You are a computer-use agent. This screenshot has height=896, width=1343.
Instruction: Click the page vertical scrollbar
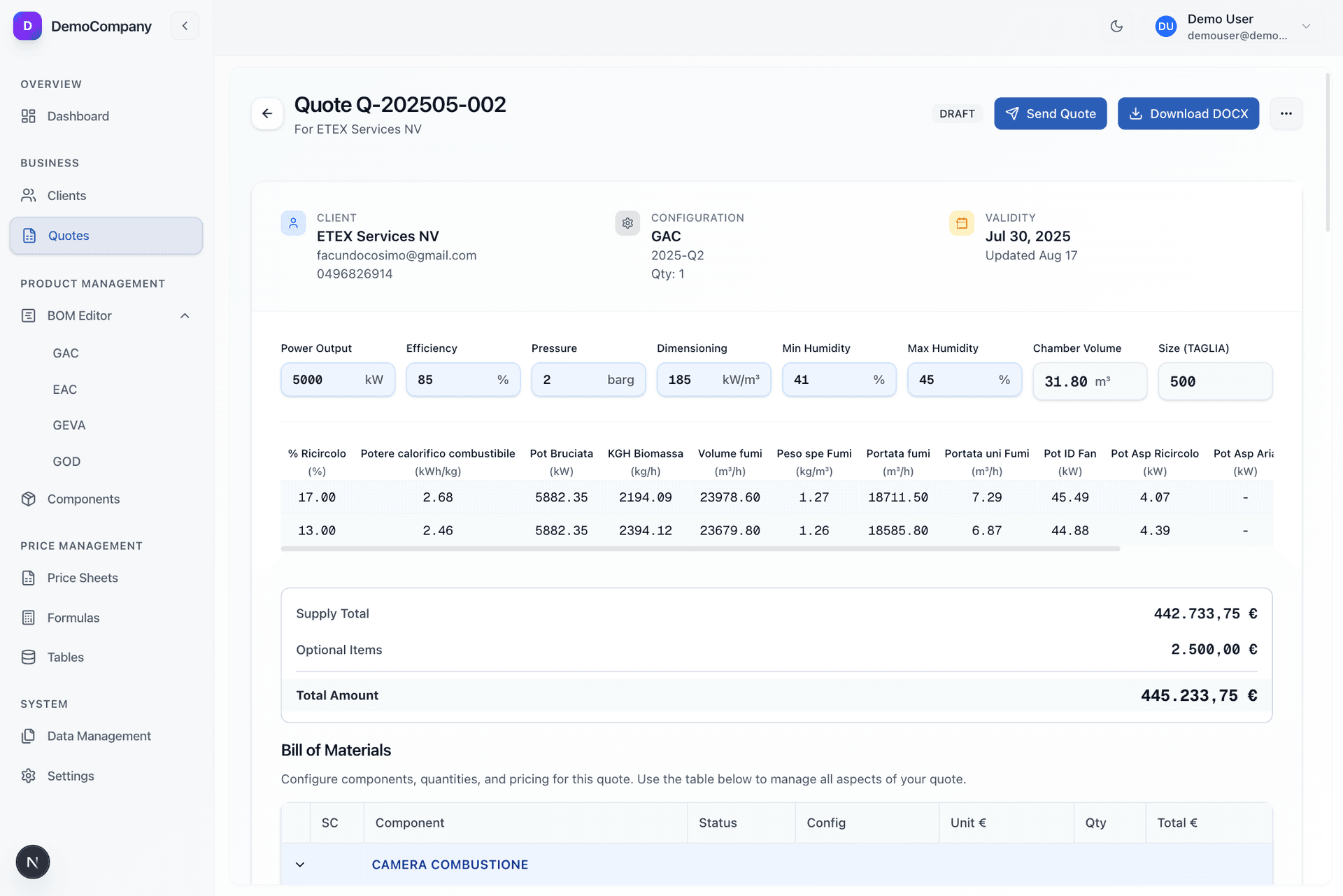point(1327,154)
